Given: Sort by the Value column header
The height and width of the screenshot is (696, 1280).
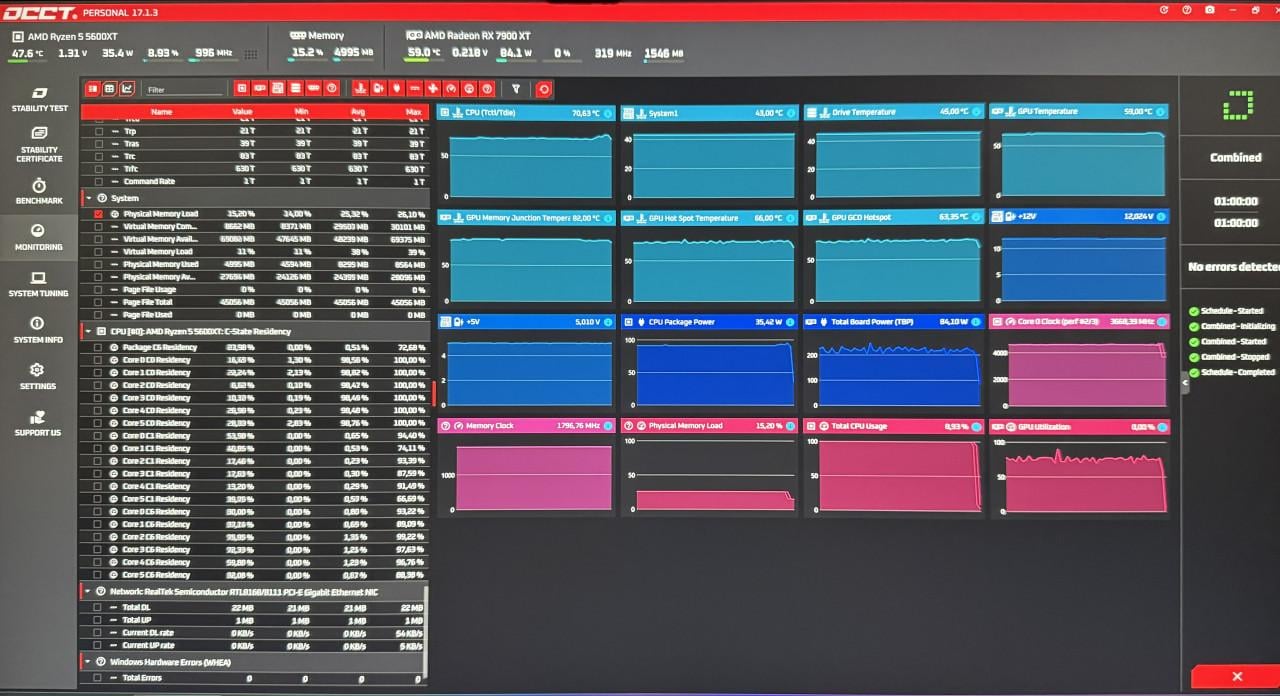Looking at the screenshot, I should 243,112.
